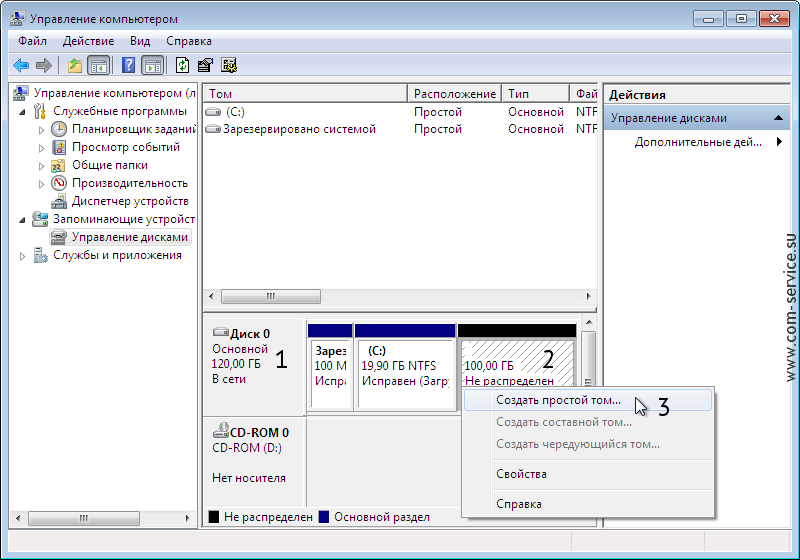Click the Тип column header

point(536,93)
